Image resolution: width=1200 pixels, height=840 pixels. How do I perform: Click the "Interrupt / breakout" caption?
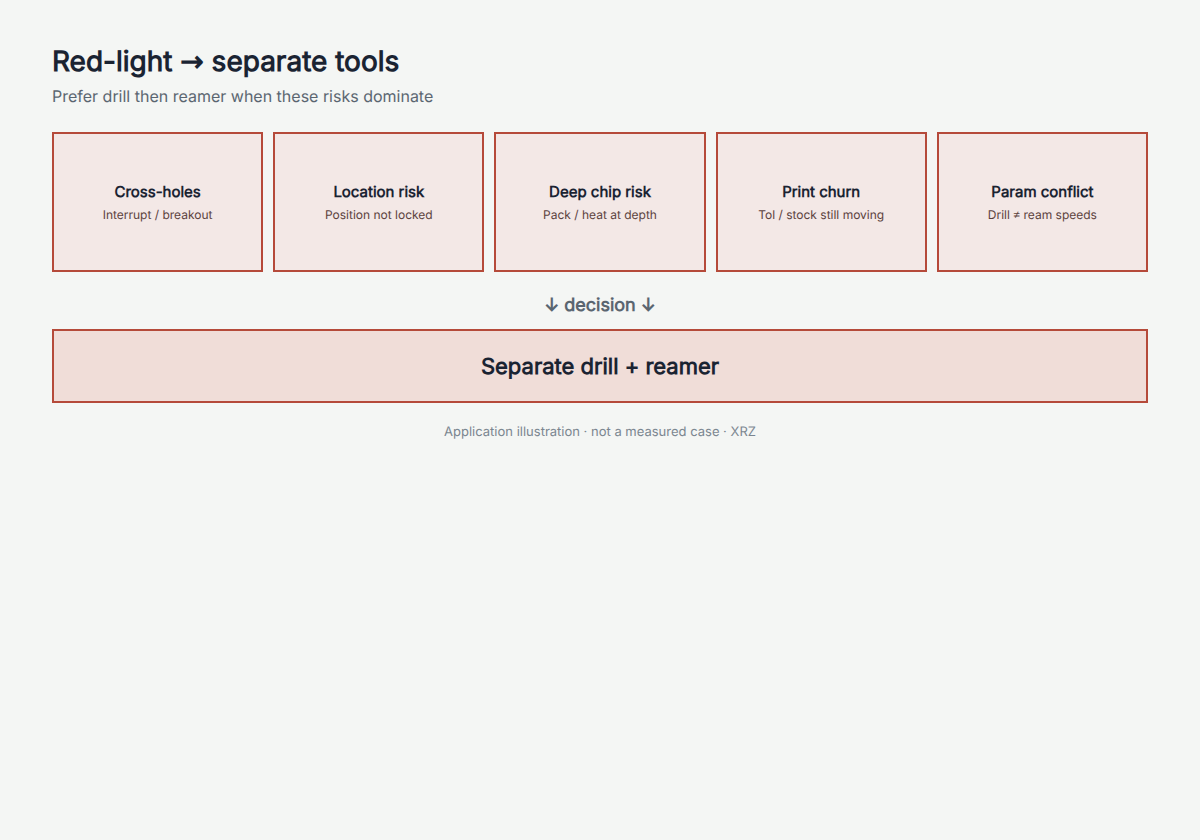(157, 215)
